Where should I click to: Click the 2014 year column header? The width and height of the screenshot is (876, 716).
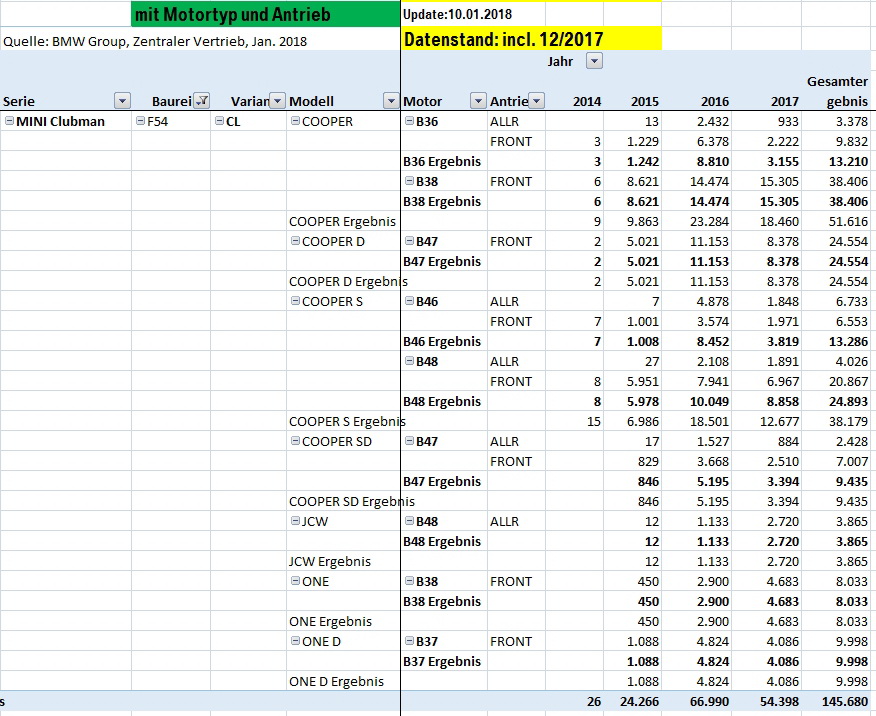pos(587,102)
